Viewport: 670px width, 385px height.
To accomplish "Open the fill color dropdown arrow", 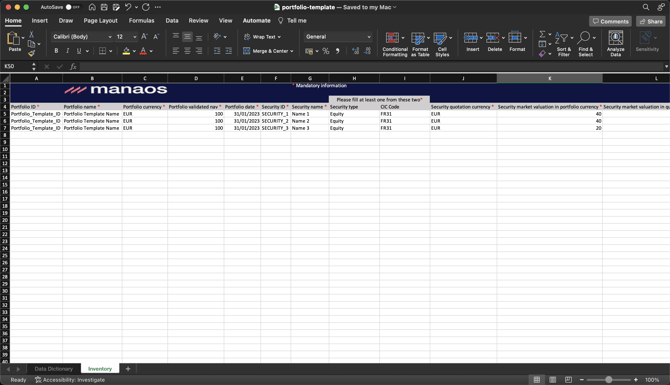I will point(134,51).
